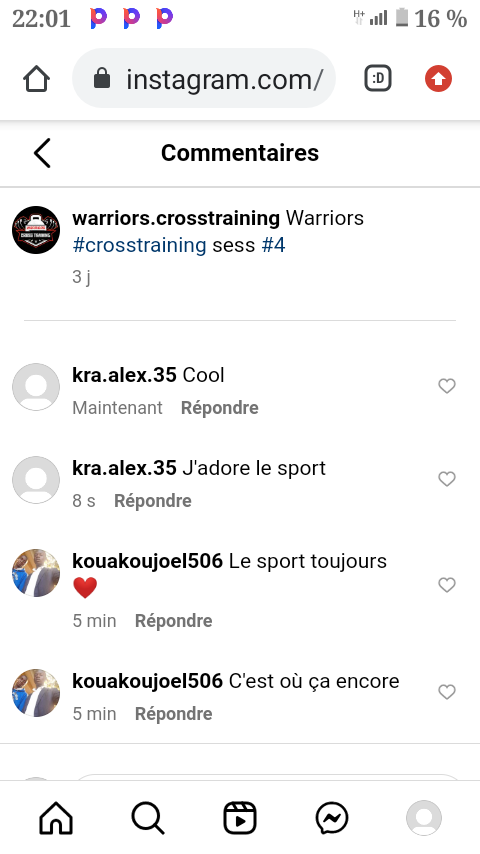480x854 pixels.
Task: Open the browser tabs switcher
Action: 378,79
